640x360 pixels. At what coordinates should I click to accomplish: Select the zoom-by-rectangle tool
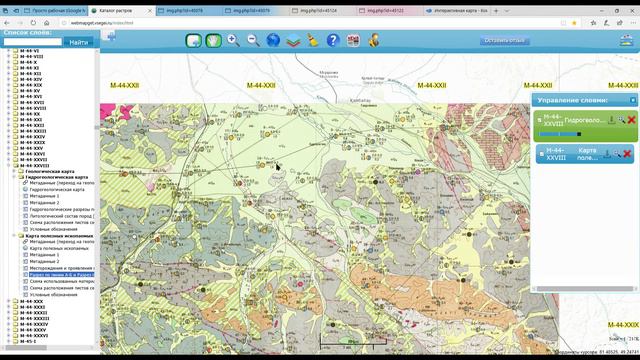(193, 40)
